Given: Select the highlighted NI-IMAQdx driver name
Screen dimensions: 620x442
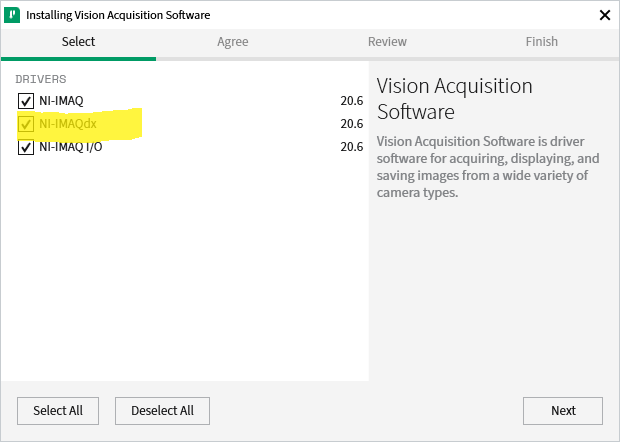Looking at the screenshot, I should (x=68, y=124).
